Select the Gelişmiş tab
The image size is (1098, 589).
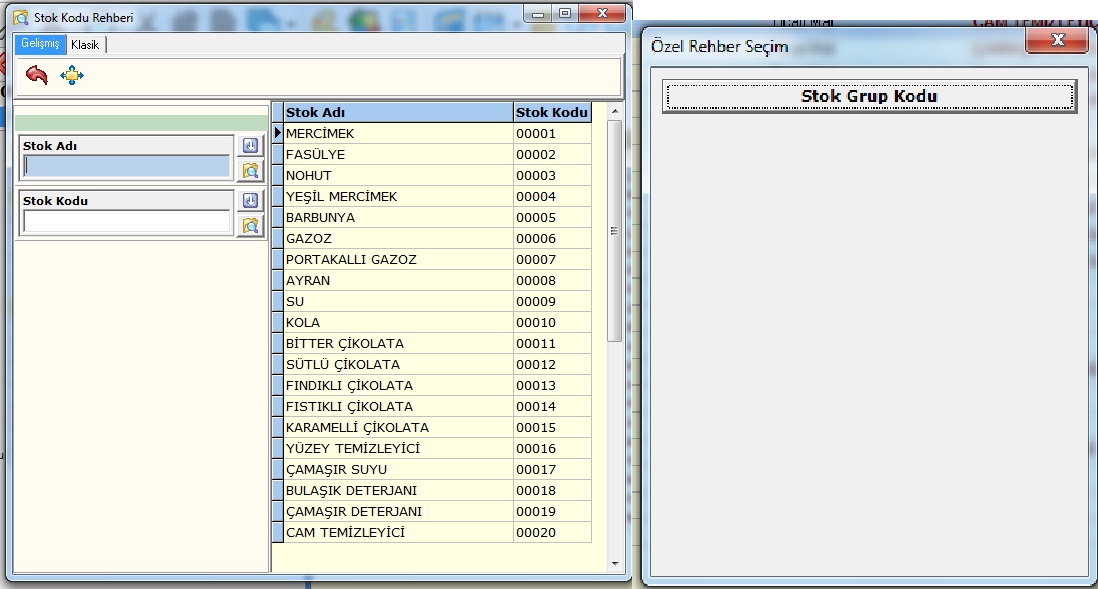41,45
